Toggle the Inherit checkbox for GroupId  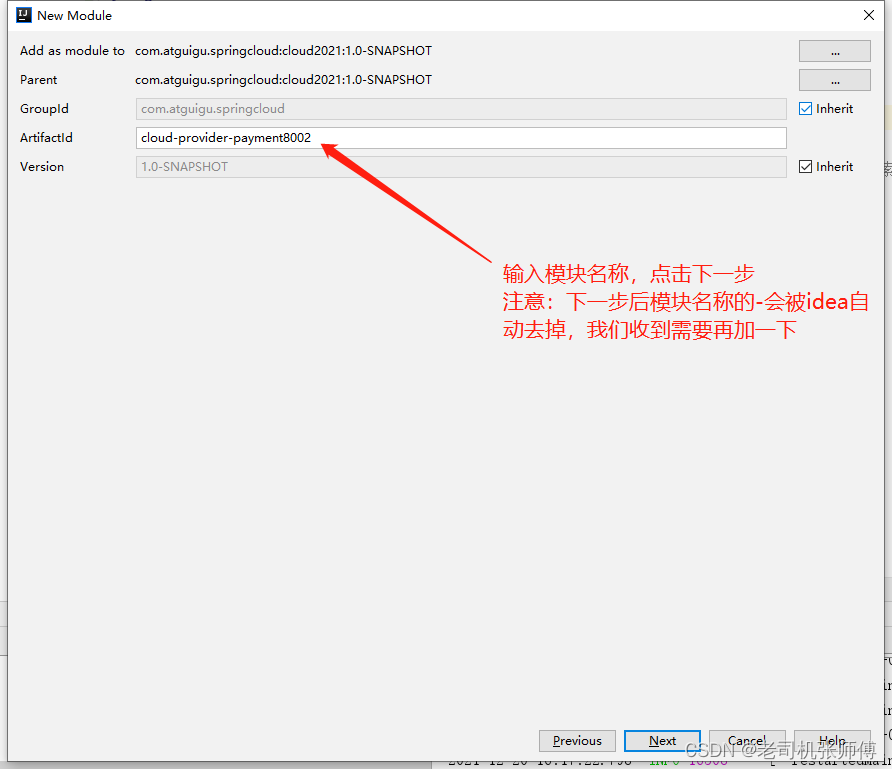pyautogui.click(x=806, y=109)
